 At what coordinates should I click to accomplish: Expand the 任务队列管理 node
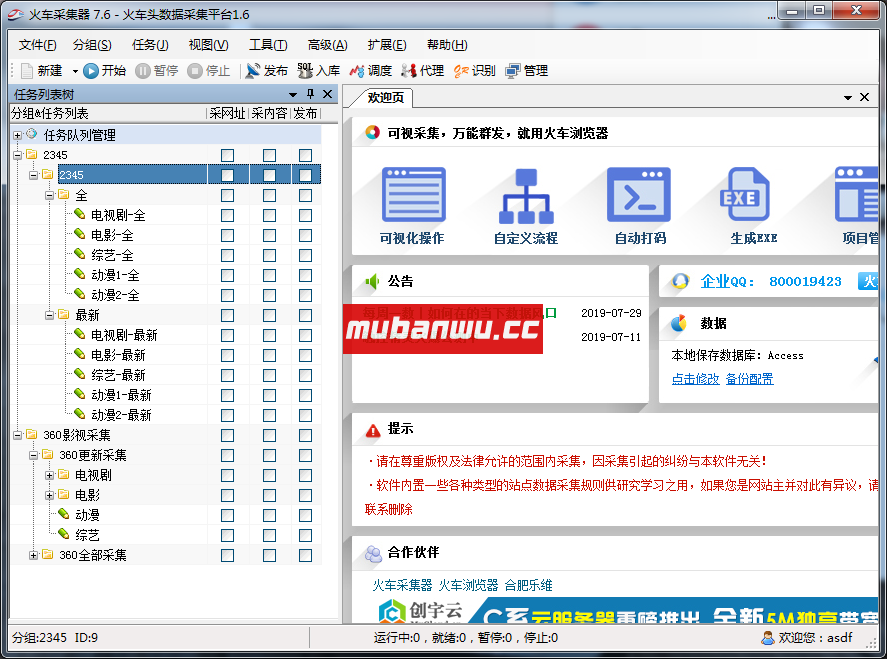coord(18,135)
